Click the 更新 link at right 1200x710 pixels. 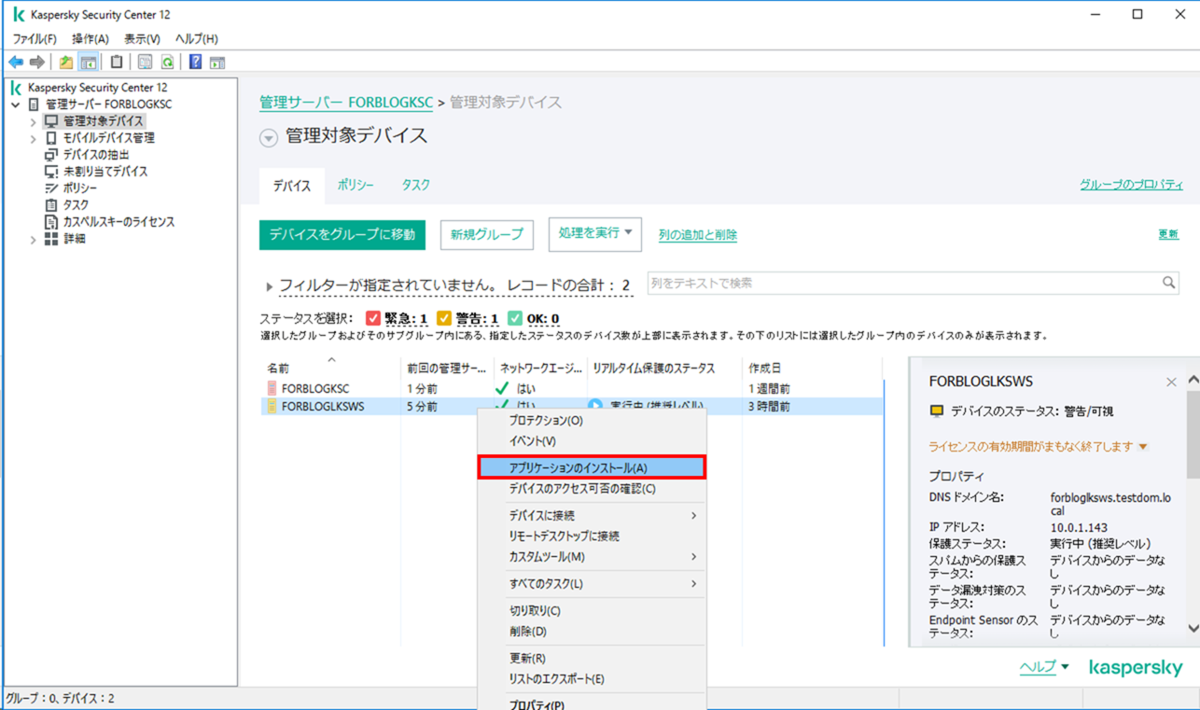(x=1168, y=234)
